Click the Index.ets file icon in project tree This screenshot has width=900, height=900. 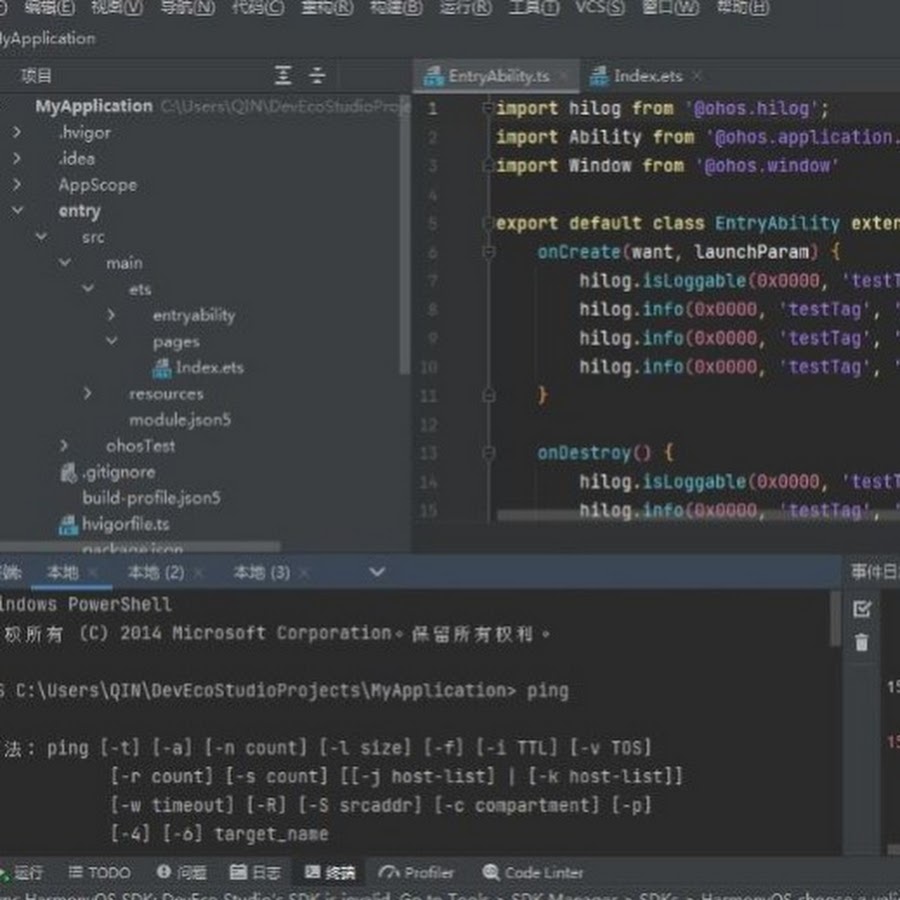[x=162, y=368]
